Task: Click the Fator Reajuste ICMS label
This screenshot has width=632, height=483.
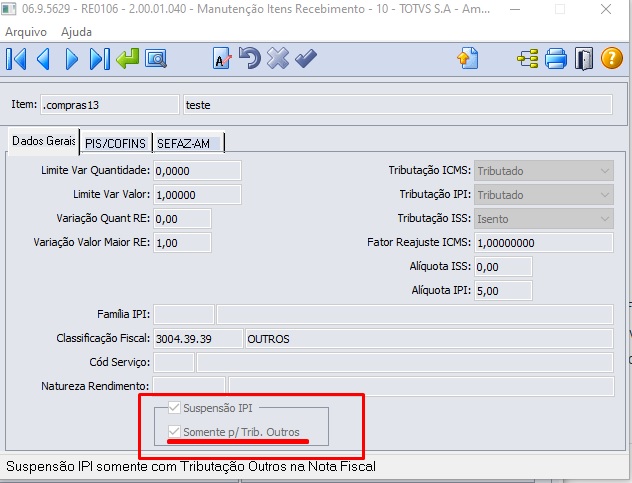Action: [419, 242]
